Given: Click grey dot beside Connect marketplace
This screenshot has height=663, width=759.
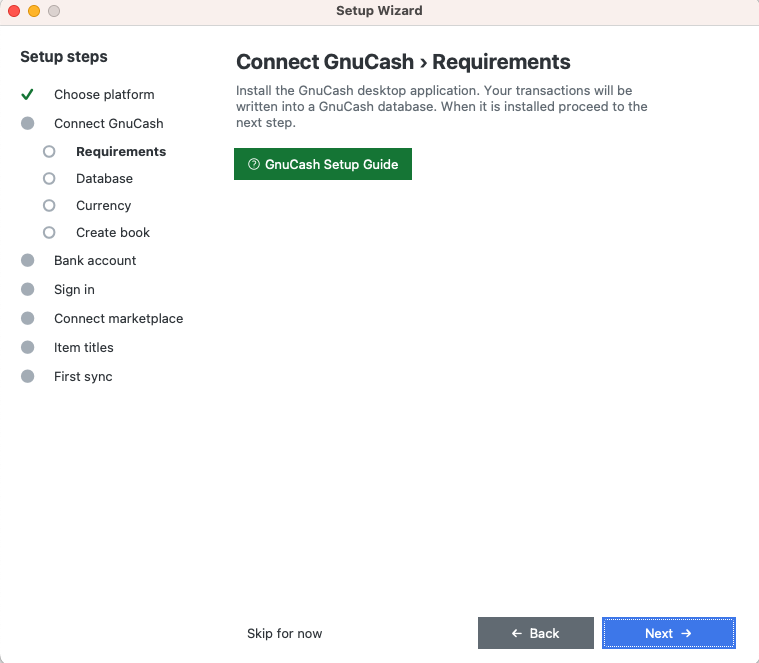Looking at the screenshot, I should pyautogui.click(x=28, y=318).
